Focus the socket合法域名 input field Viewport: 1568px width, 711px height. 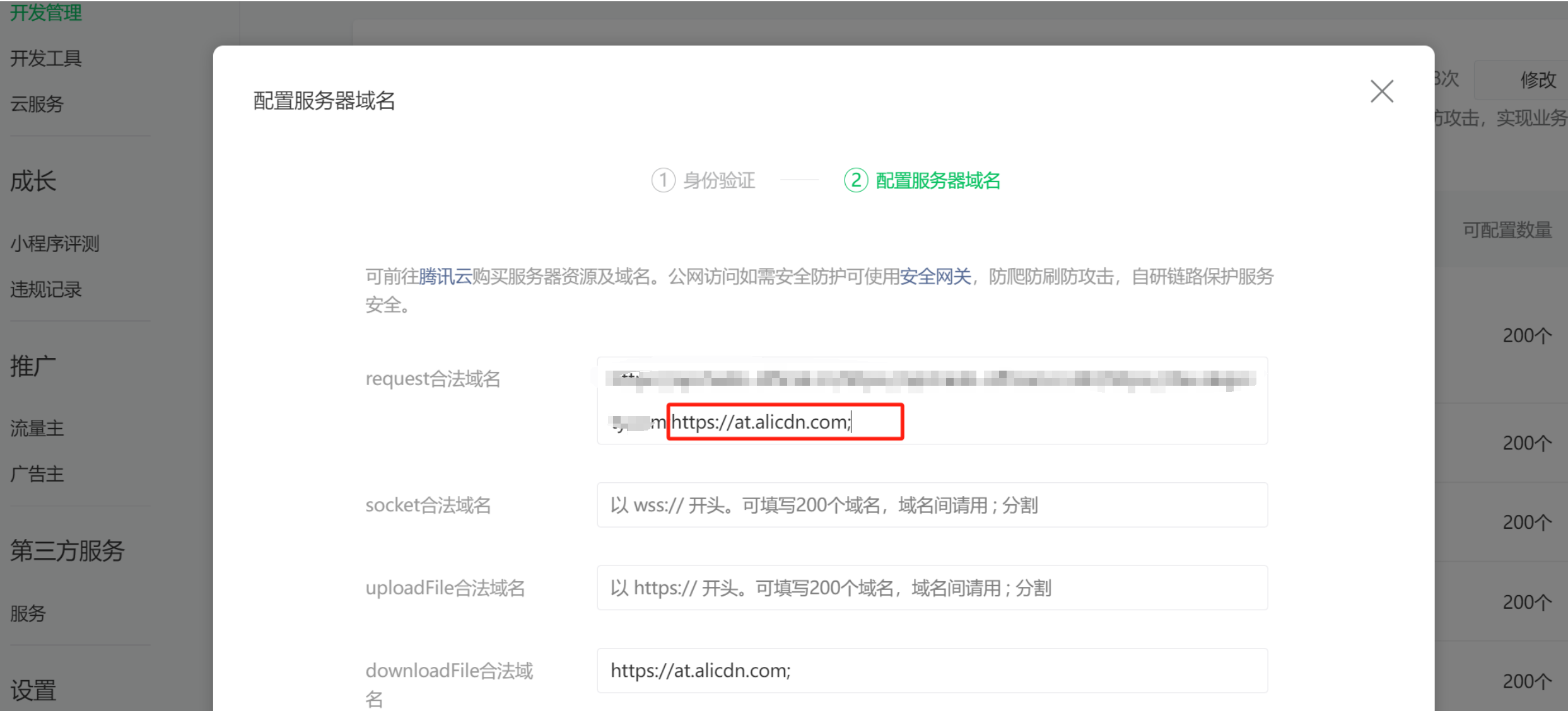point(932,505)
